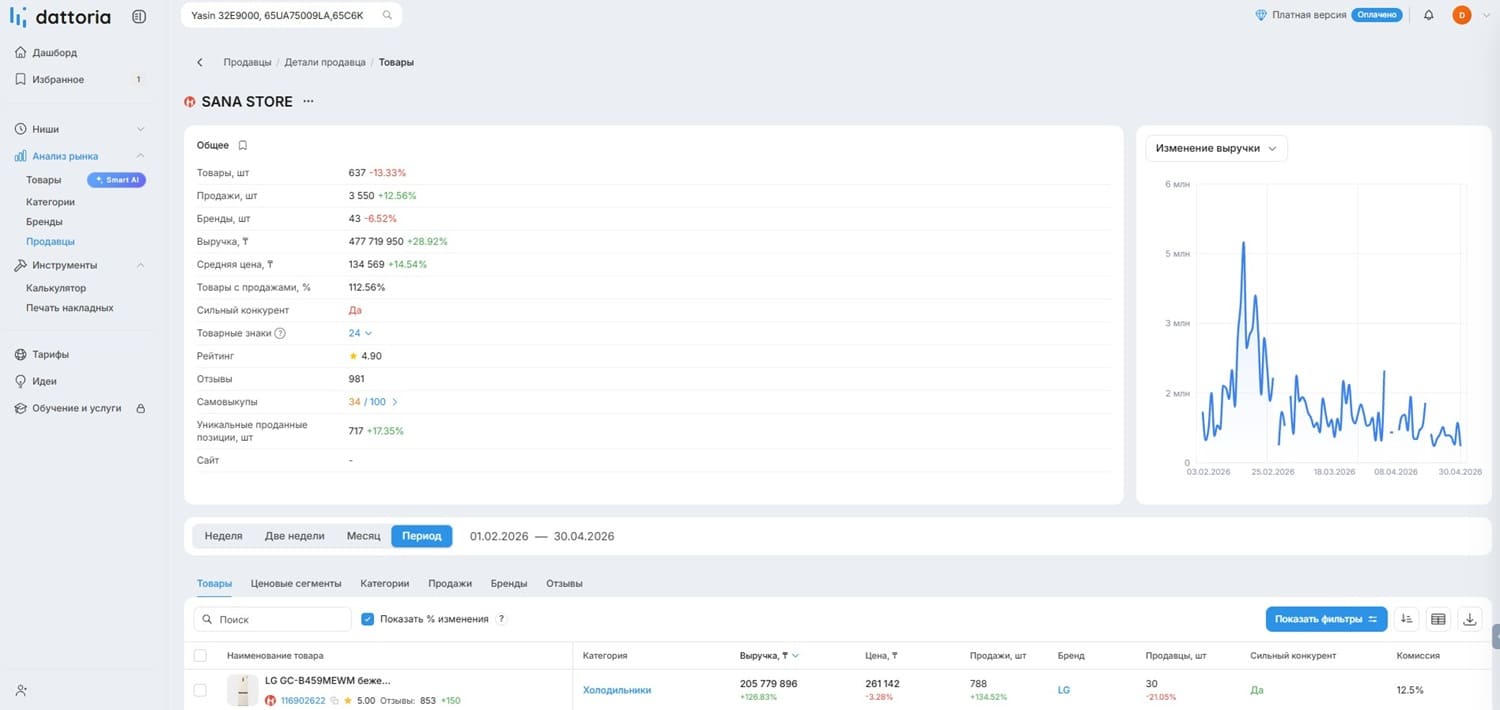Open the Самовыкупы 34 / 100 details link

click(x=373, y=402)
